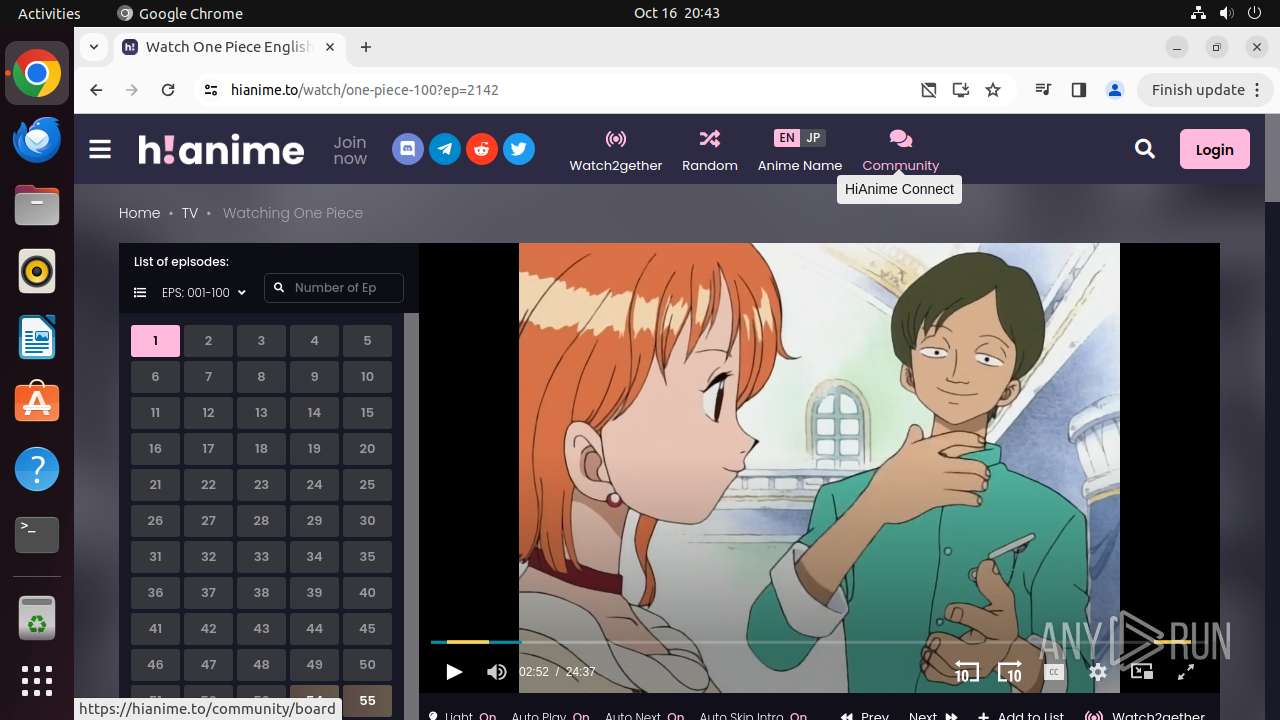Click the hianime logo
1280x720 pixels.
tap(221, 150)
